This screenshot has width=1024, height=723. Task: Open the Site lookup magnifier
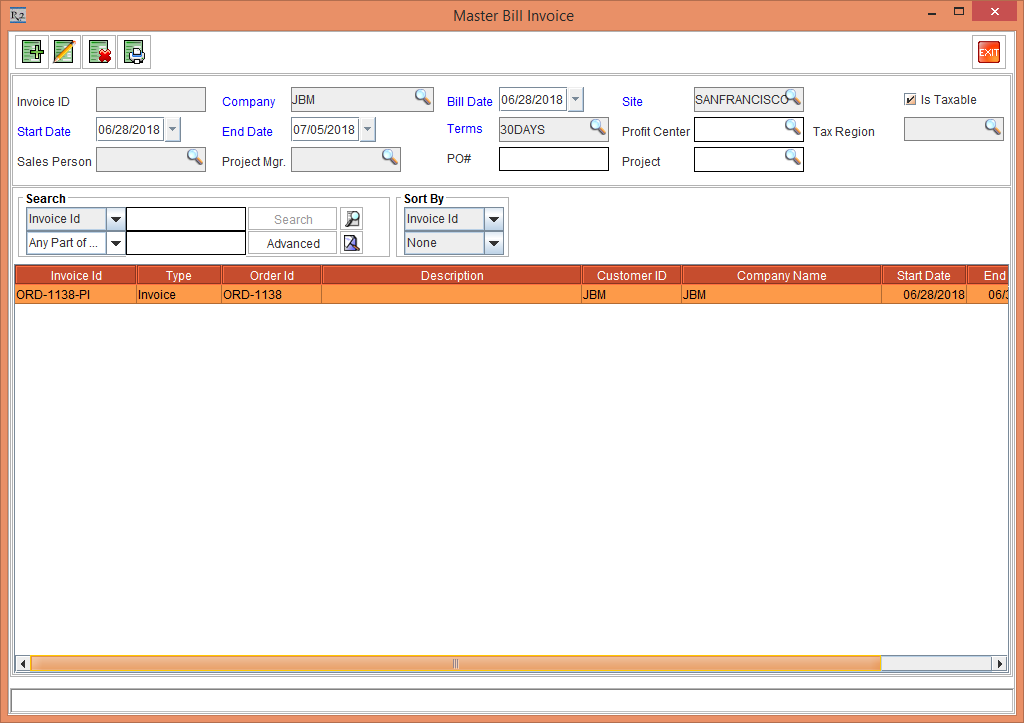pyautogui.click(x=793, y=98)
